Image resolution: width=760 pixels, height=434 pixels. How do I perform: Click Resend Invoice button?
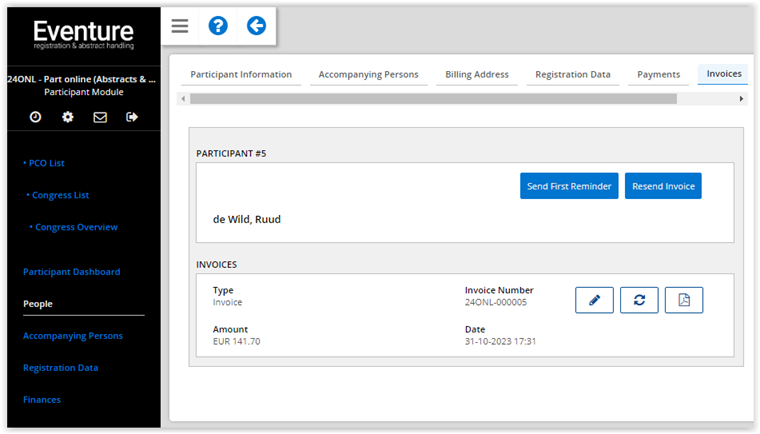point(663,186)
